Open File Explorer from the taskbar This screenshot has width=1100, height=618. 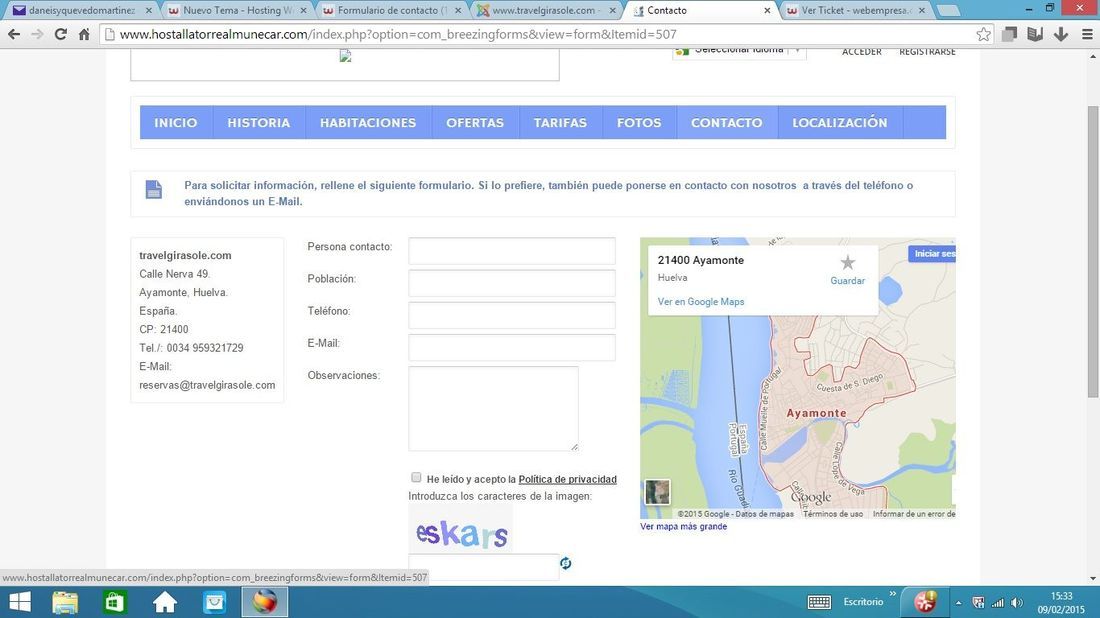pos(65,602)
